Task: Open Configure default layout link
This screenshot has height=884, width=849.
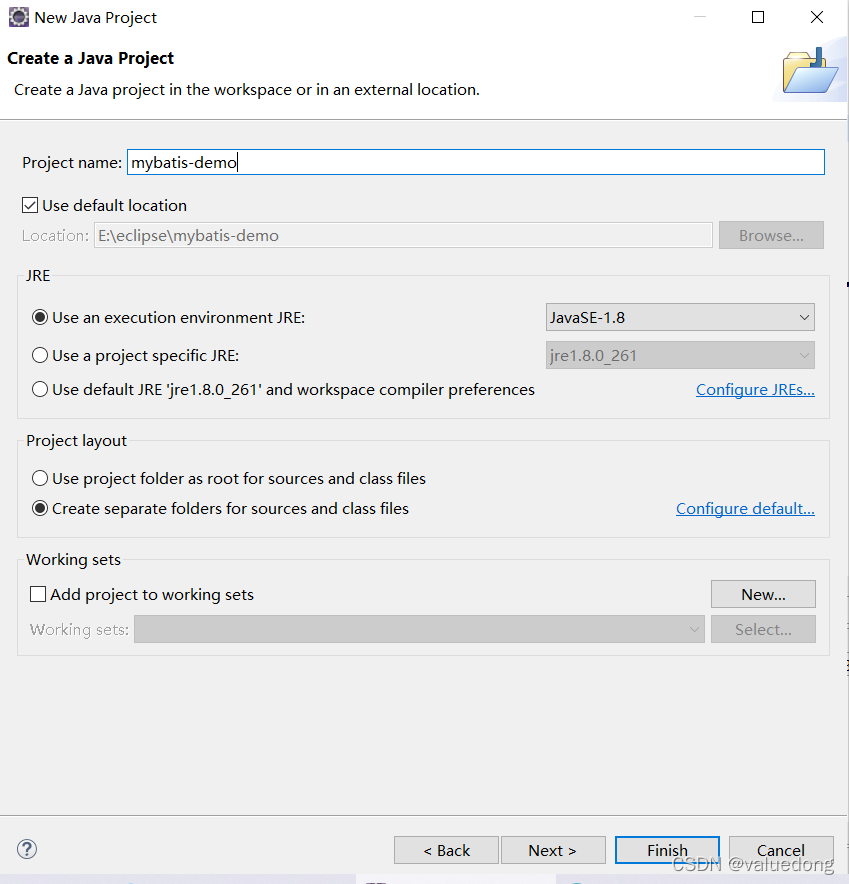Action: pos(745,508)
